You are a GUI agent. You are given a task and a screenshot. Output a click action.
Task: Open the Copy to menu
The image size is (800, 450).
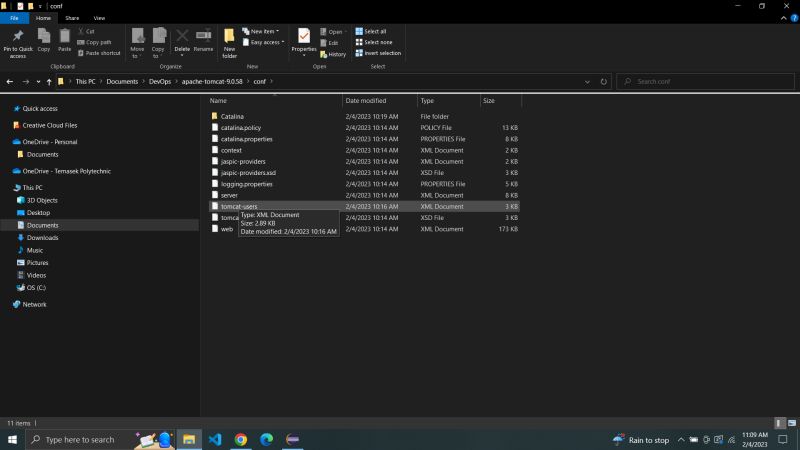coord(159,43)
